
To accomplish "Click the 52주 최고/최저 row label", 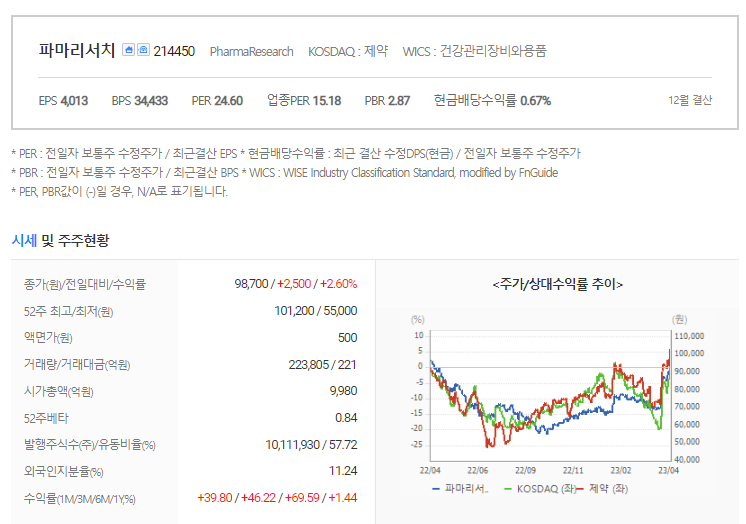I will coord(69,312).
